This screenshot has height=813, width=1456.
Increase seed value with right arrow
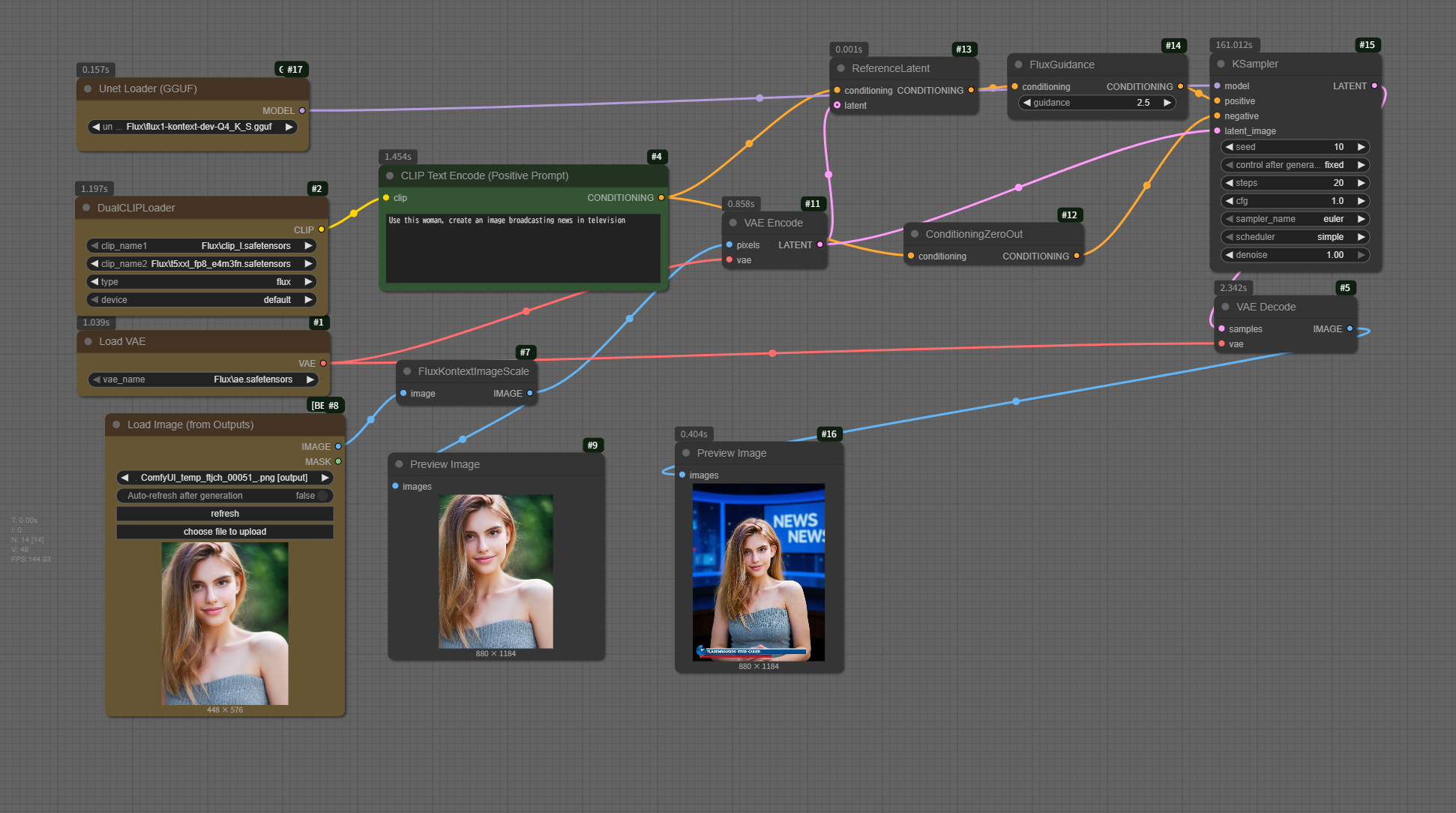tap(1361, 147)
